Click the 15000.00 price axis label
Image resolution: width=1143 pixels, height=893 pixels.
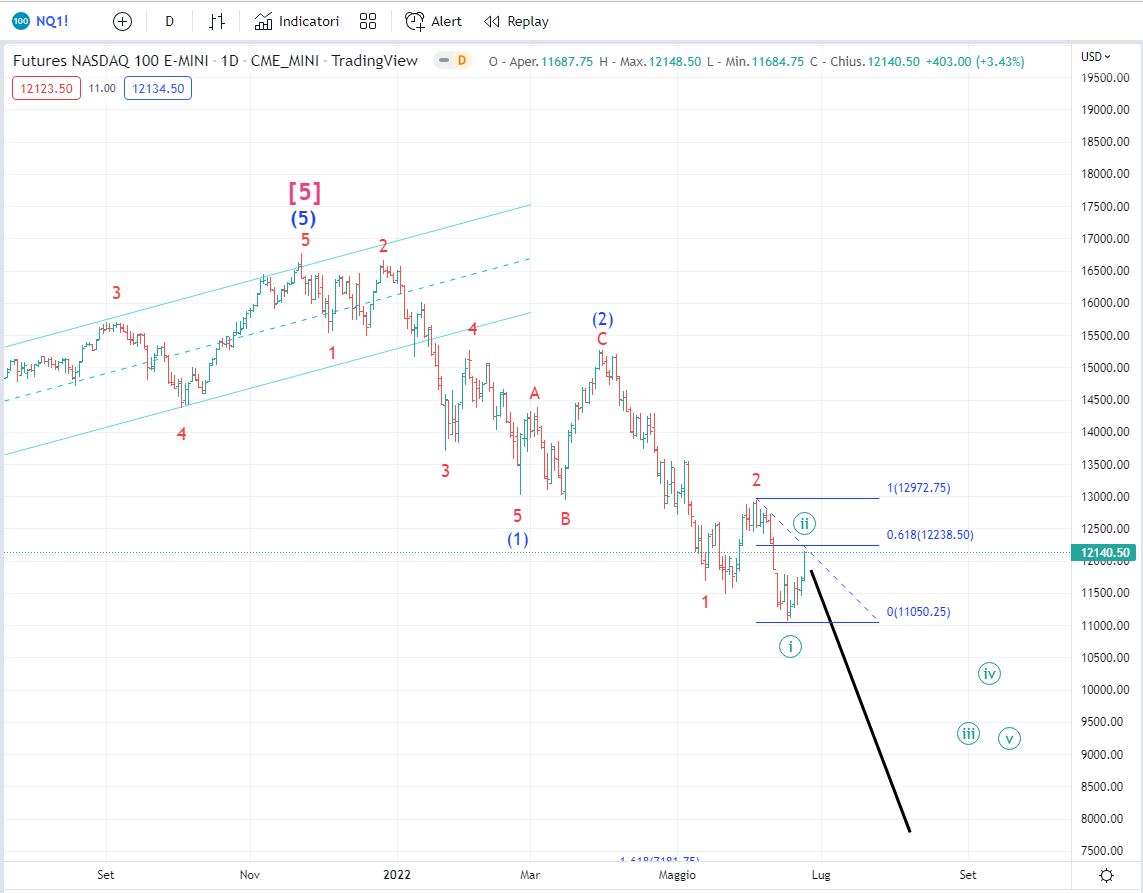point(1105,367)
